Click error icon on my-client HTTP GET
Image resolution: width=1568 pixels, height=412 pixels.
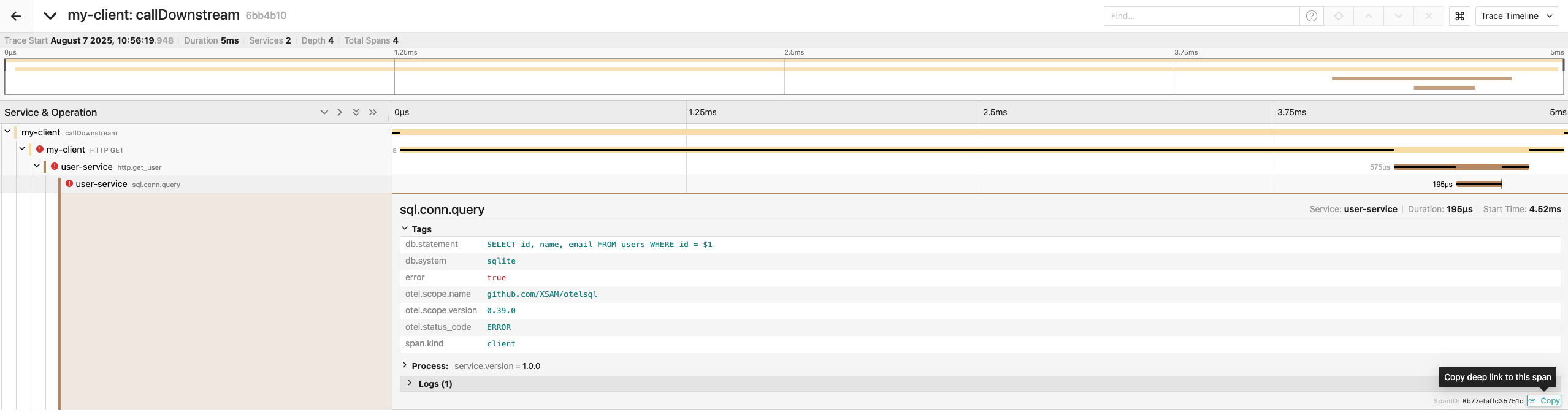click(40, 149)
